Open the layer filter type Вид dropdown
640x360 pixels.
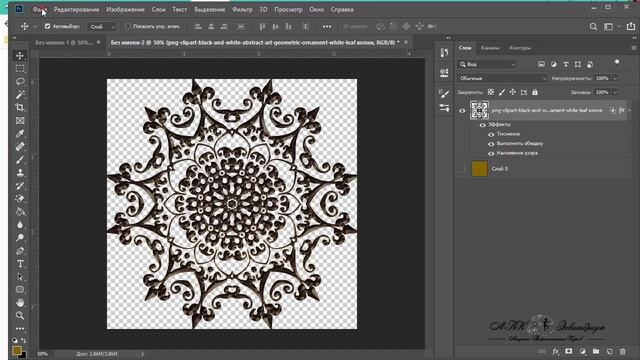coord(487,64)
